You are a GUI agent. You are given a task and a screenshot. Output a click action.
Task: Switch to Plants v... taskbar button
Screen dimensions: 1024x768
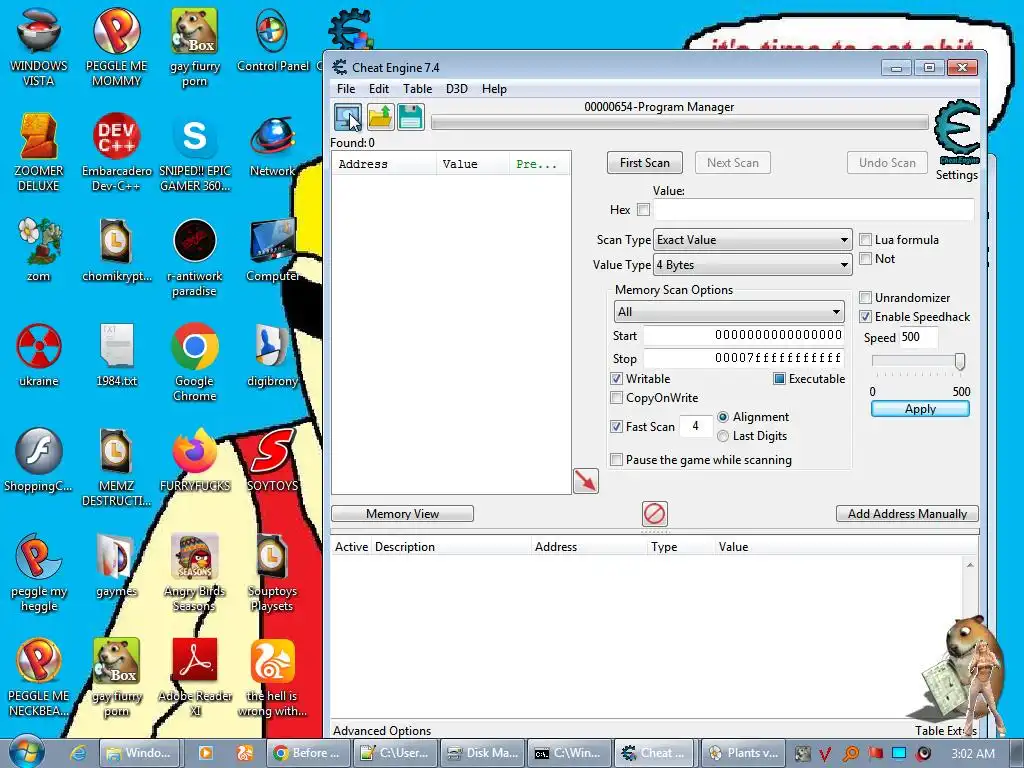click(743, 753)
